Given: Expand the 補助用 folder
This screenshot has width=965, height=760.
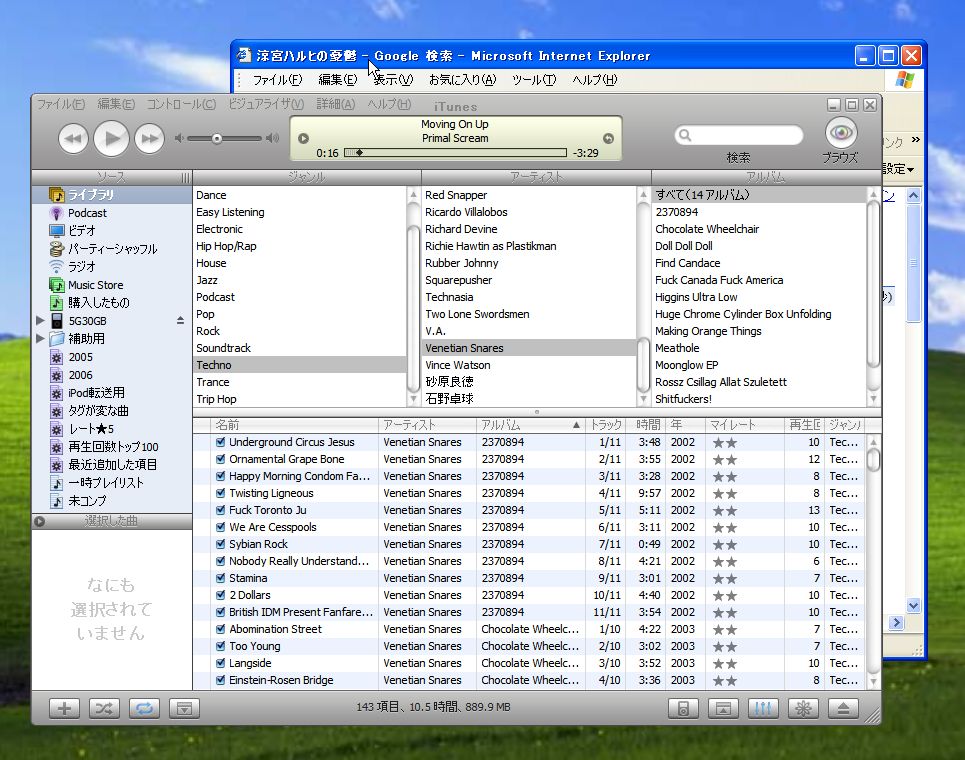Looking at the screenshot, I should [40, 338].
